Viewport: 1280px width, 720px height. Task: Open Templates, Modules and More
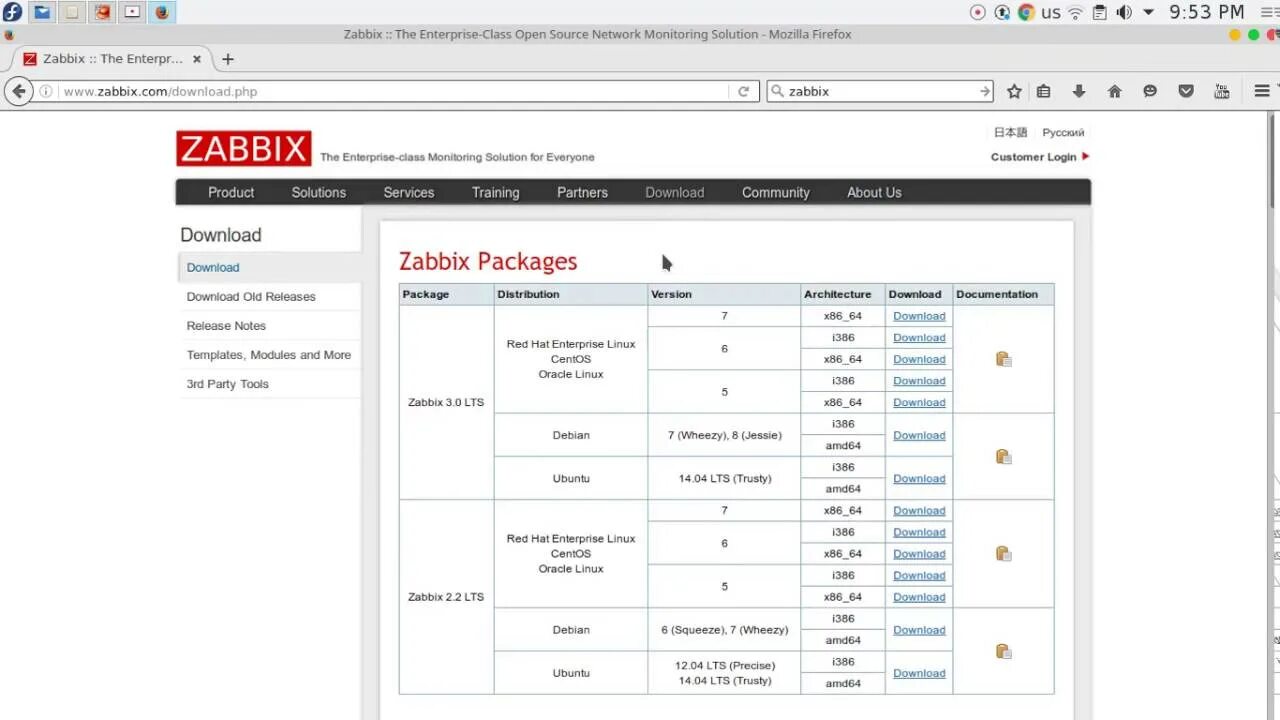click(269, 354)
